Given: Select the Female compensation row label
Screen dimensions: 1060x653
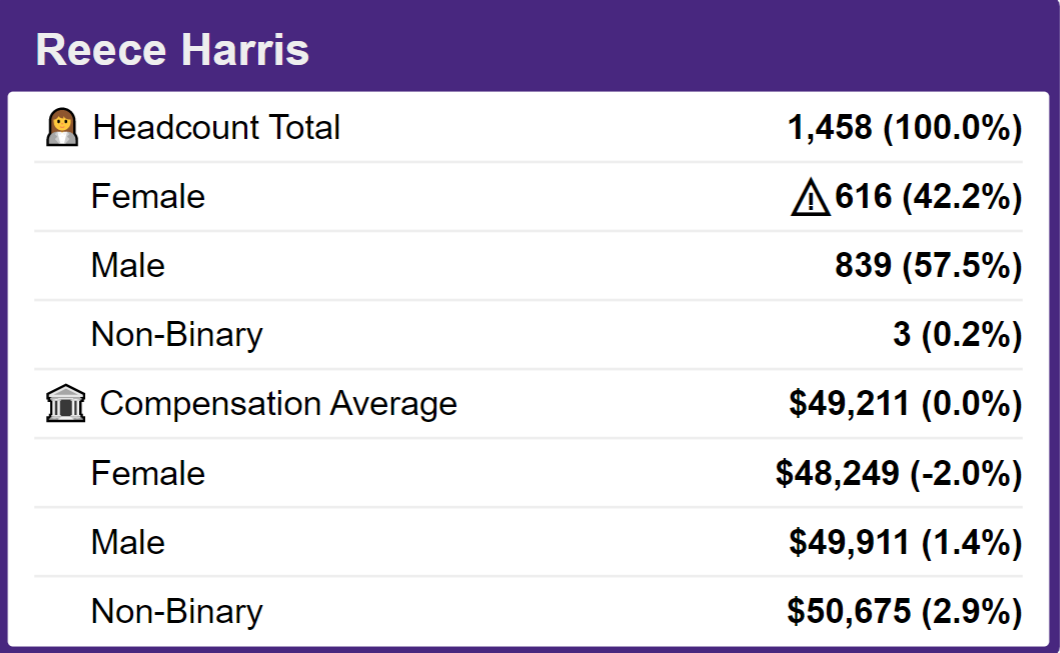Looking at the screenshot, I should [148, 473].
